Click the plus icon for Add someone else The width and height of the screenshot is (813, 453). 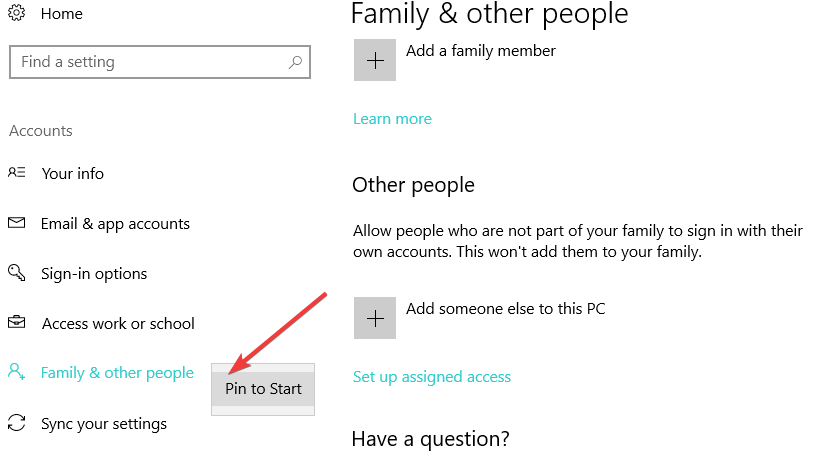coord(375,318)
